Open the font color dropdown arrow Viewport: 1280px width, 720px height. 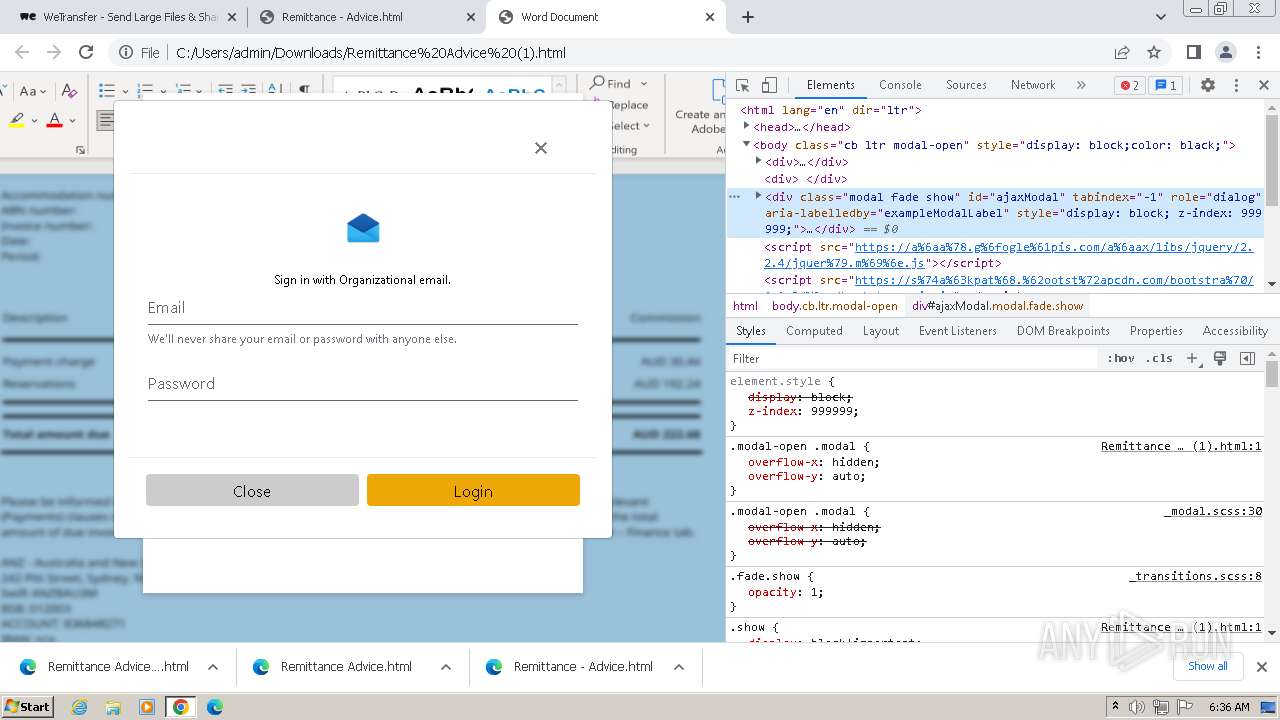[73, 121]
